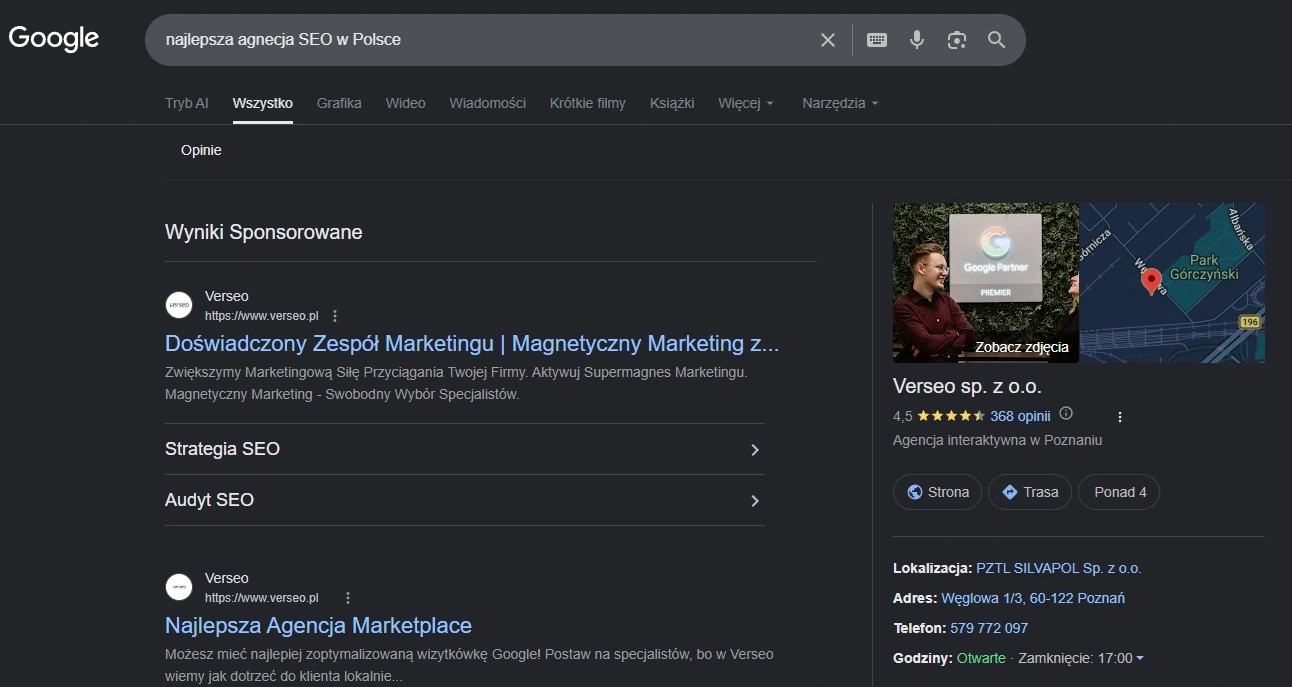
Task: Open three-dot menu beside first Verseo ad URL
Action: pos(335,316)
